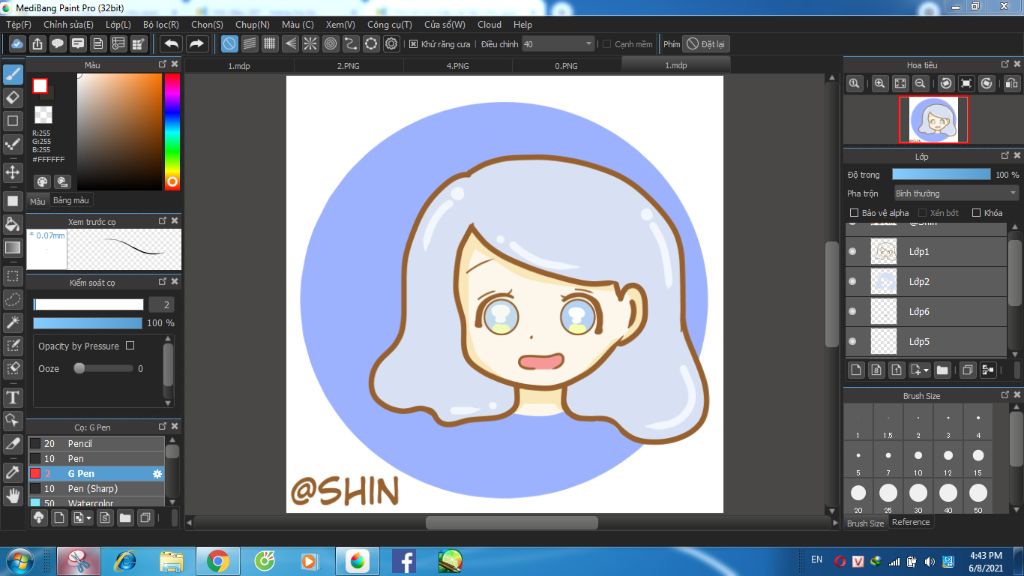Enable the parallel lines snap guide
The width and height of the screenshot is (1024, 576).
tap(249, 44)
